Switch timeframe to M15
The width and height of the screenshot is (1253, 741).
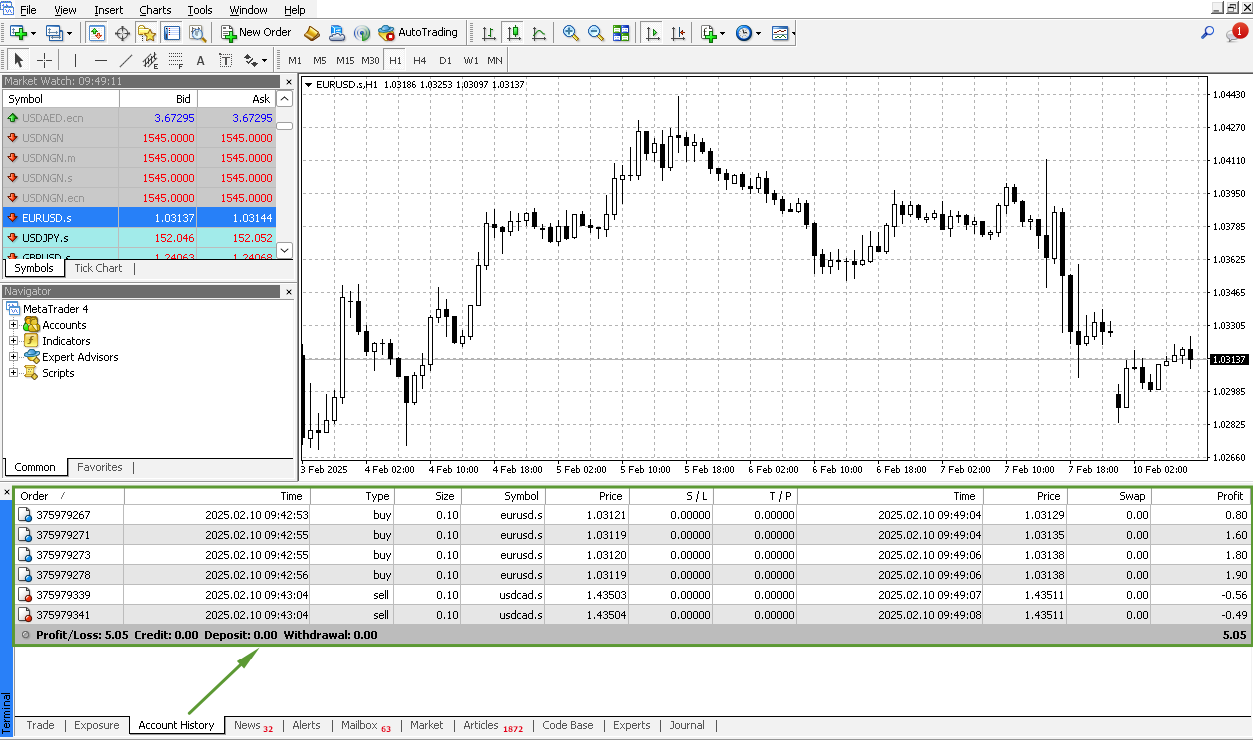click(345, 60)
